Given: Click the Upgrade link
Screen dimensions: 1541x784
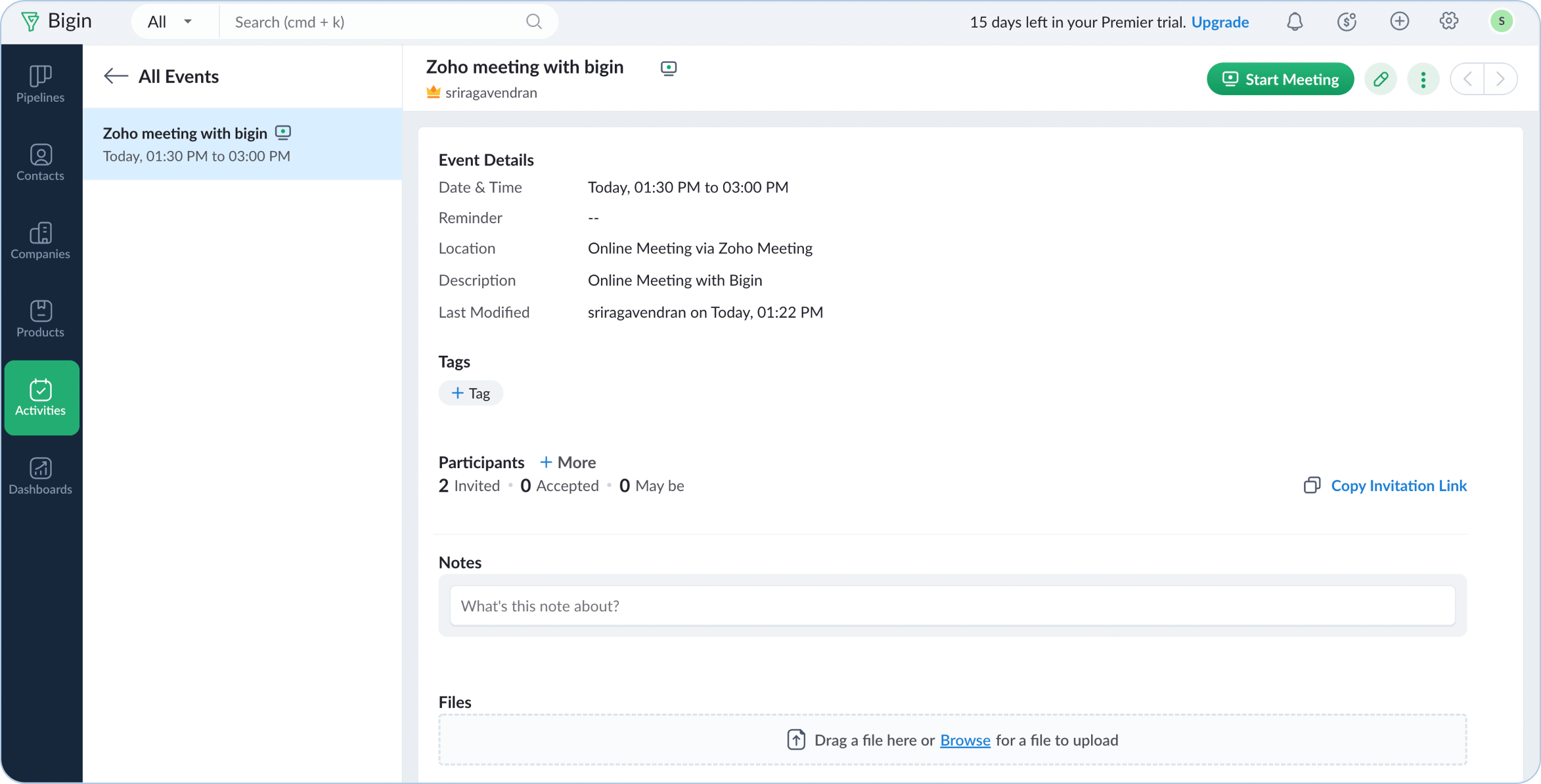Looking at the screenshot, I should pos(1220,22).
